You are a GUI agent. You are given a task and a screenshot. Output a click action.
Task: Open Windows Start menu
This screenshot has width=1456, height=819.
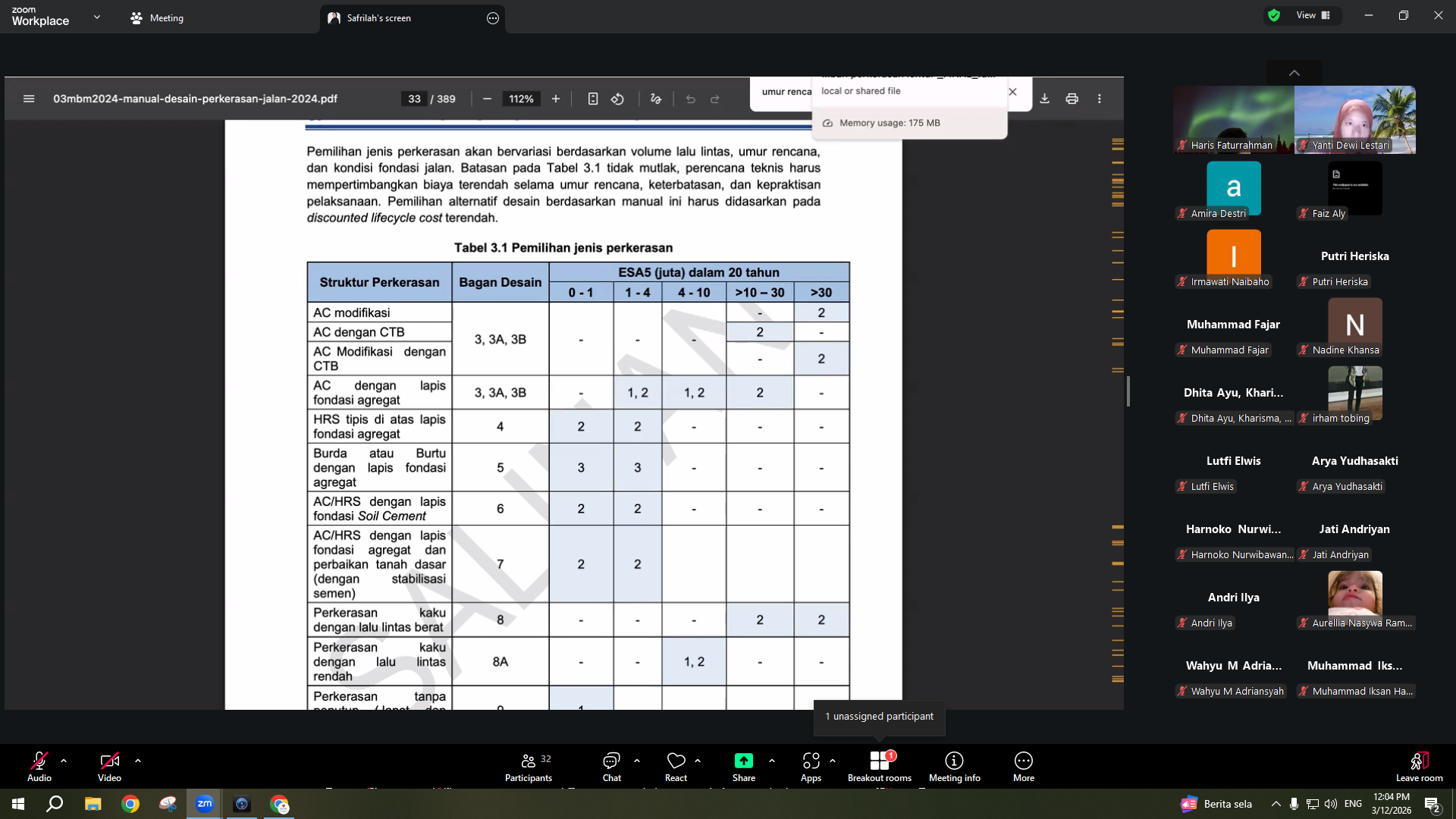tap(18, 804)
